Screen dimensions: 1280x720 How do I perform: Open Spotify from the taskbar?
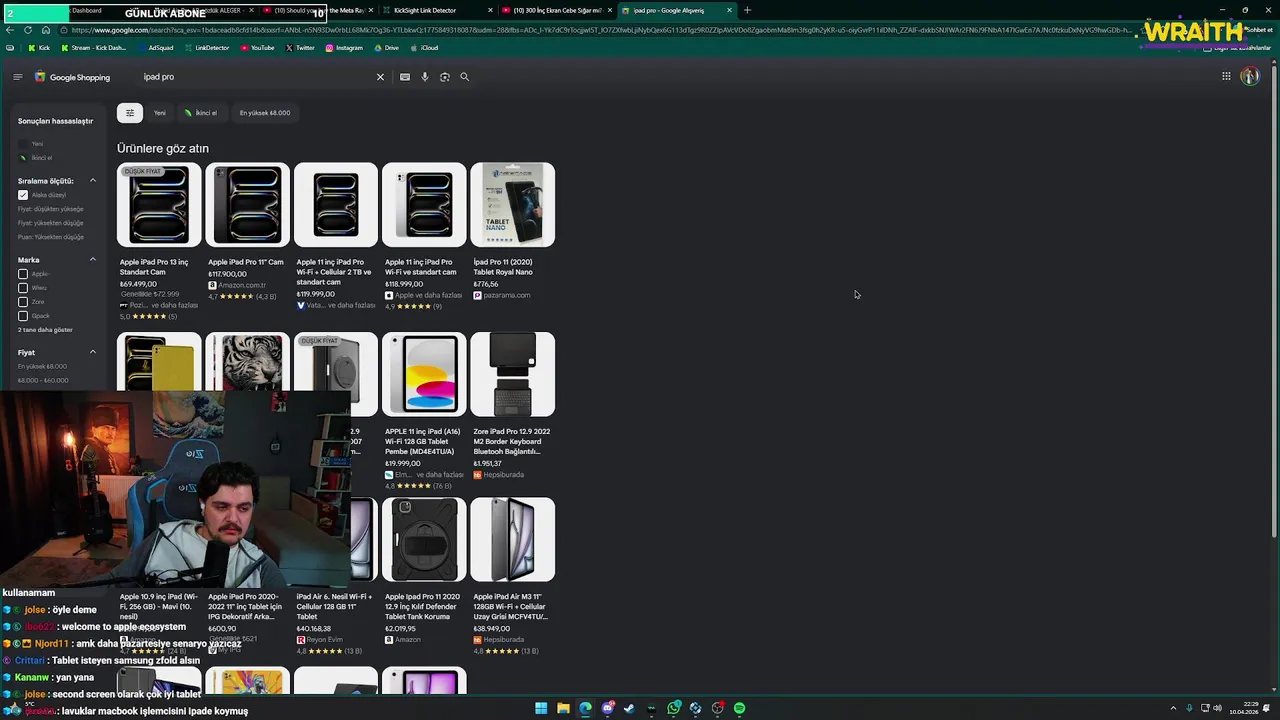click(739, 708)
